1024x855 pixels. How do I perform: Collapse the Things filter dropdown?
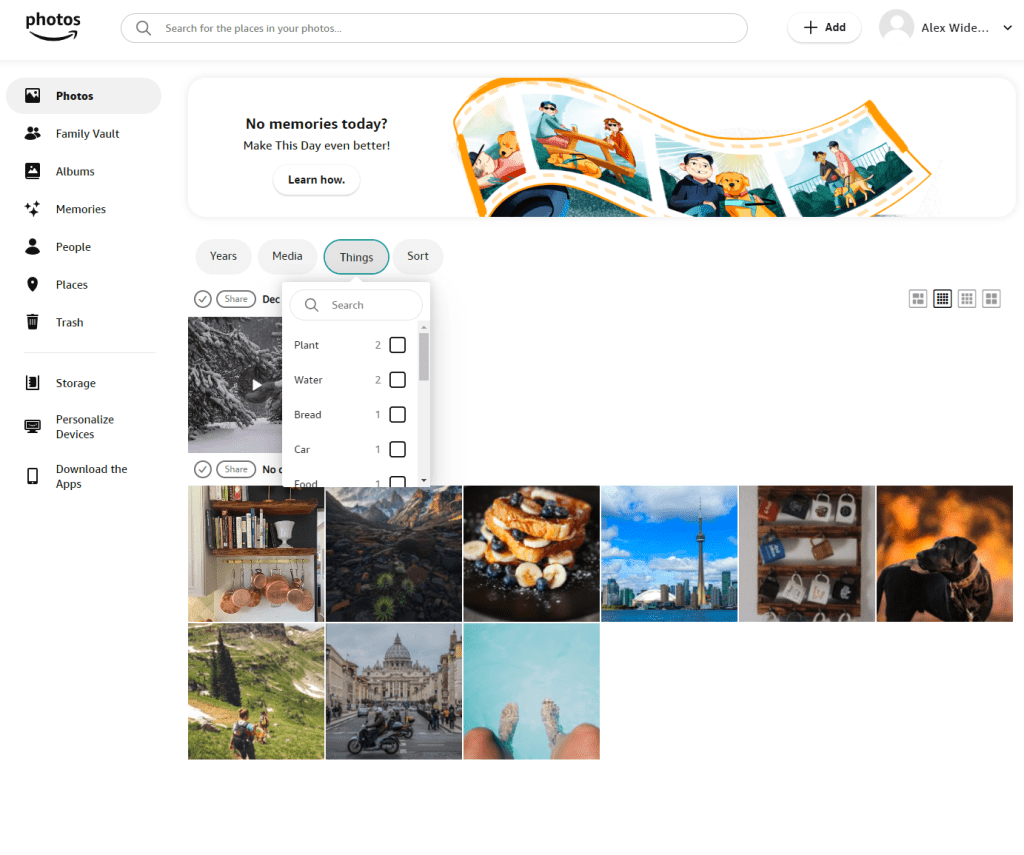356,257
